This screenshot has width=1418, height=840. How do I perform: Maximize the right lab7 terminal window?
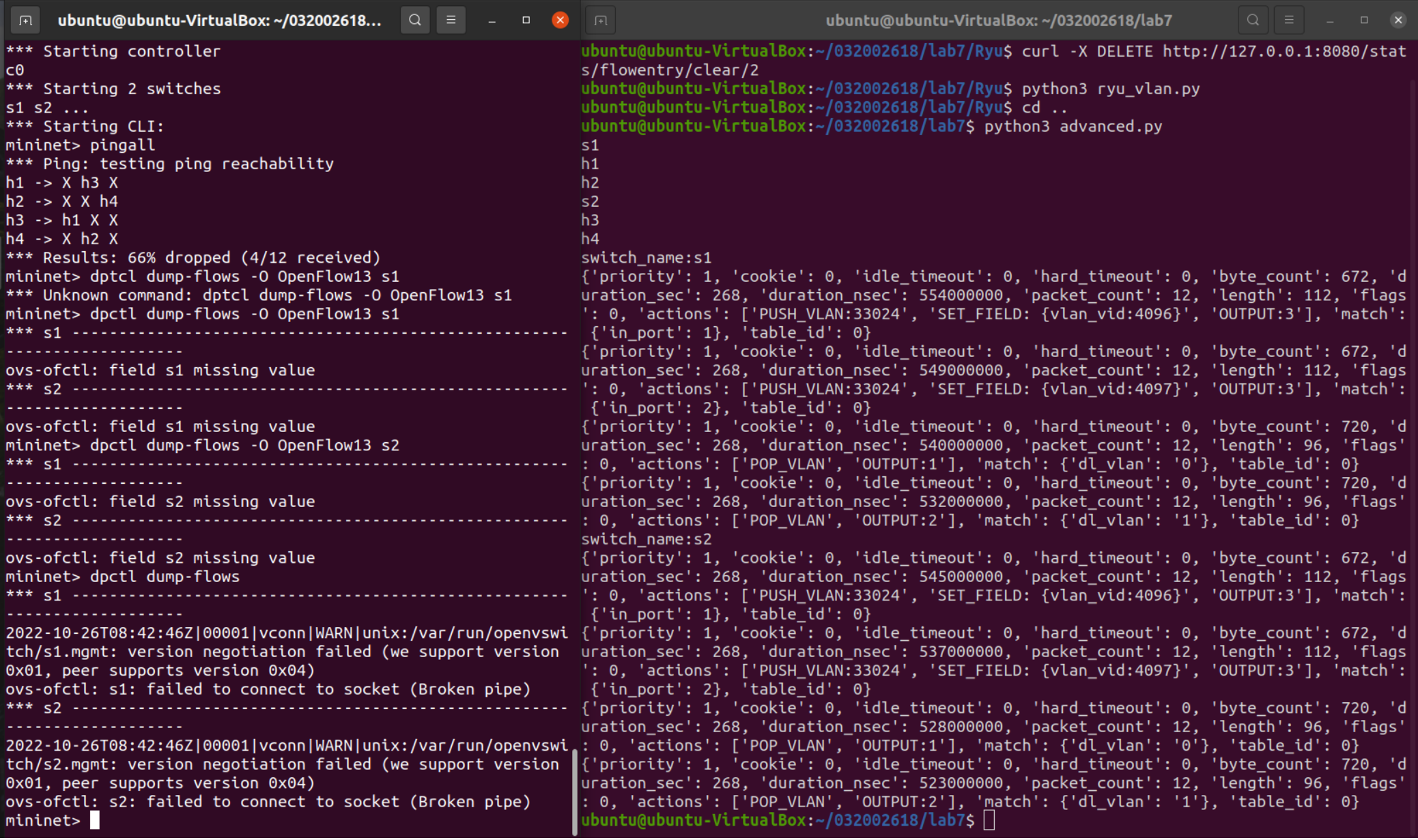click(x=1364, y=20)
